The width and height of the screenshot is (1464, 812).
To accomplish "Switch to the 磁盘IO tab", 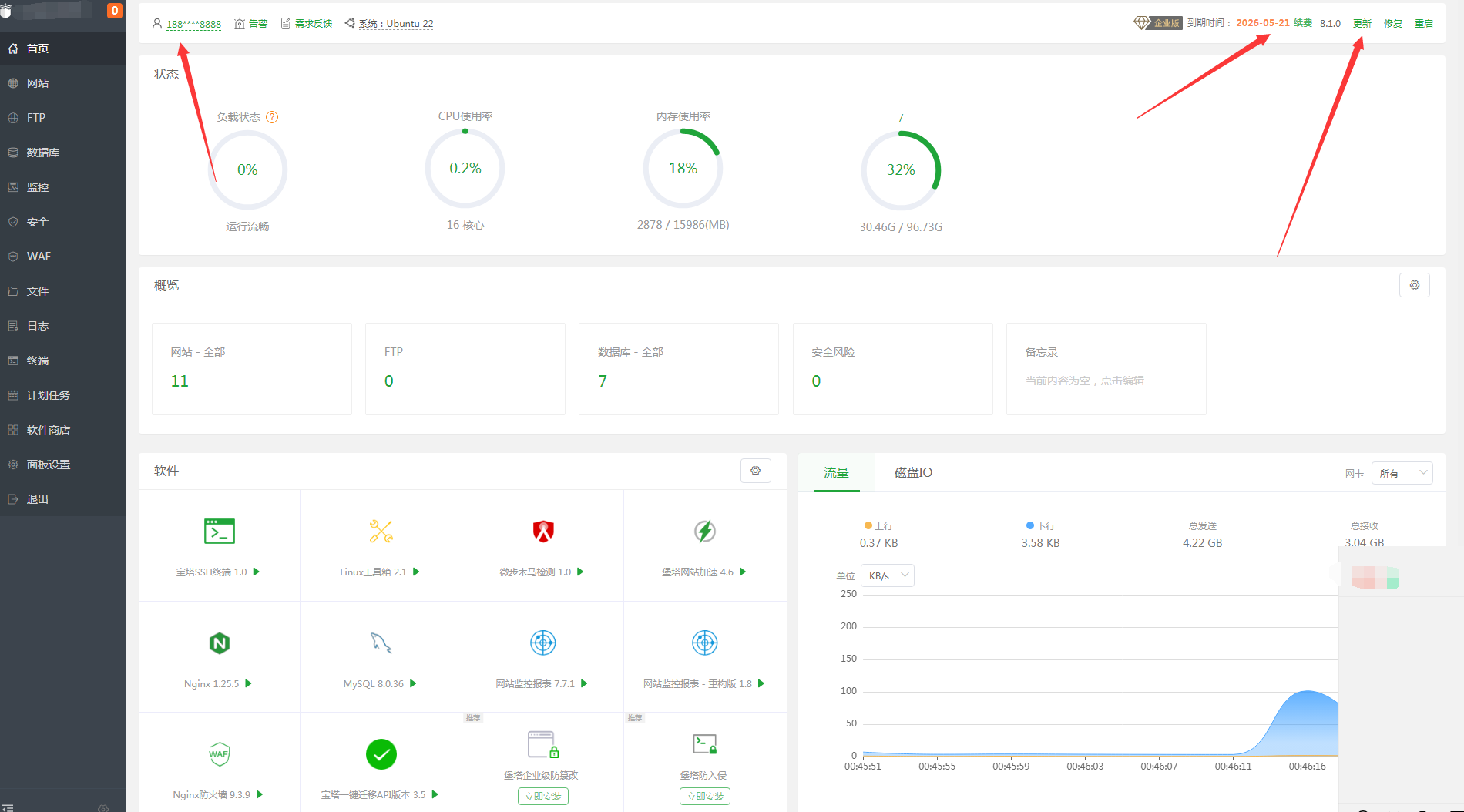I will coord(913,472).
